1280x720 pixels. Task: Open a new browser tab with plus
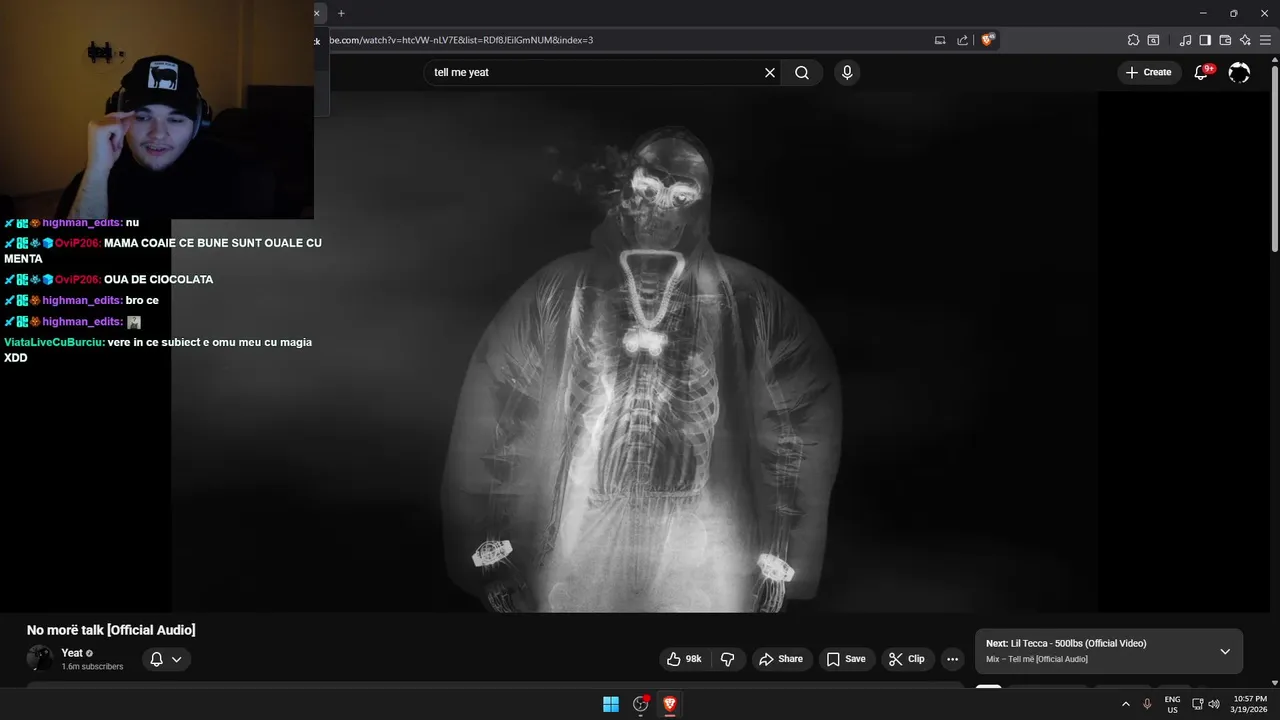[x=341, y=13]
